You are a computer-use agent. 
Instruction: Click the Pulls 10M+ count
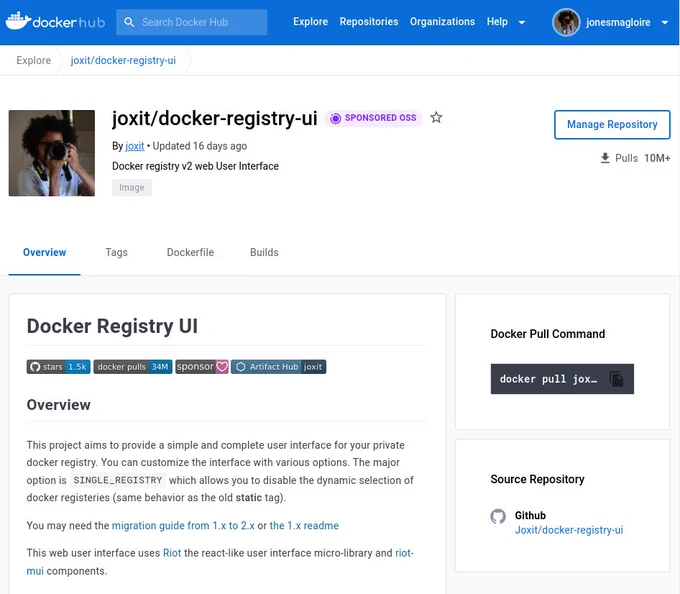point(657,158)
